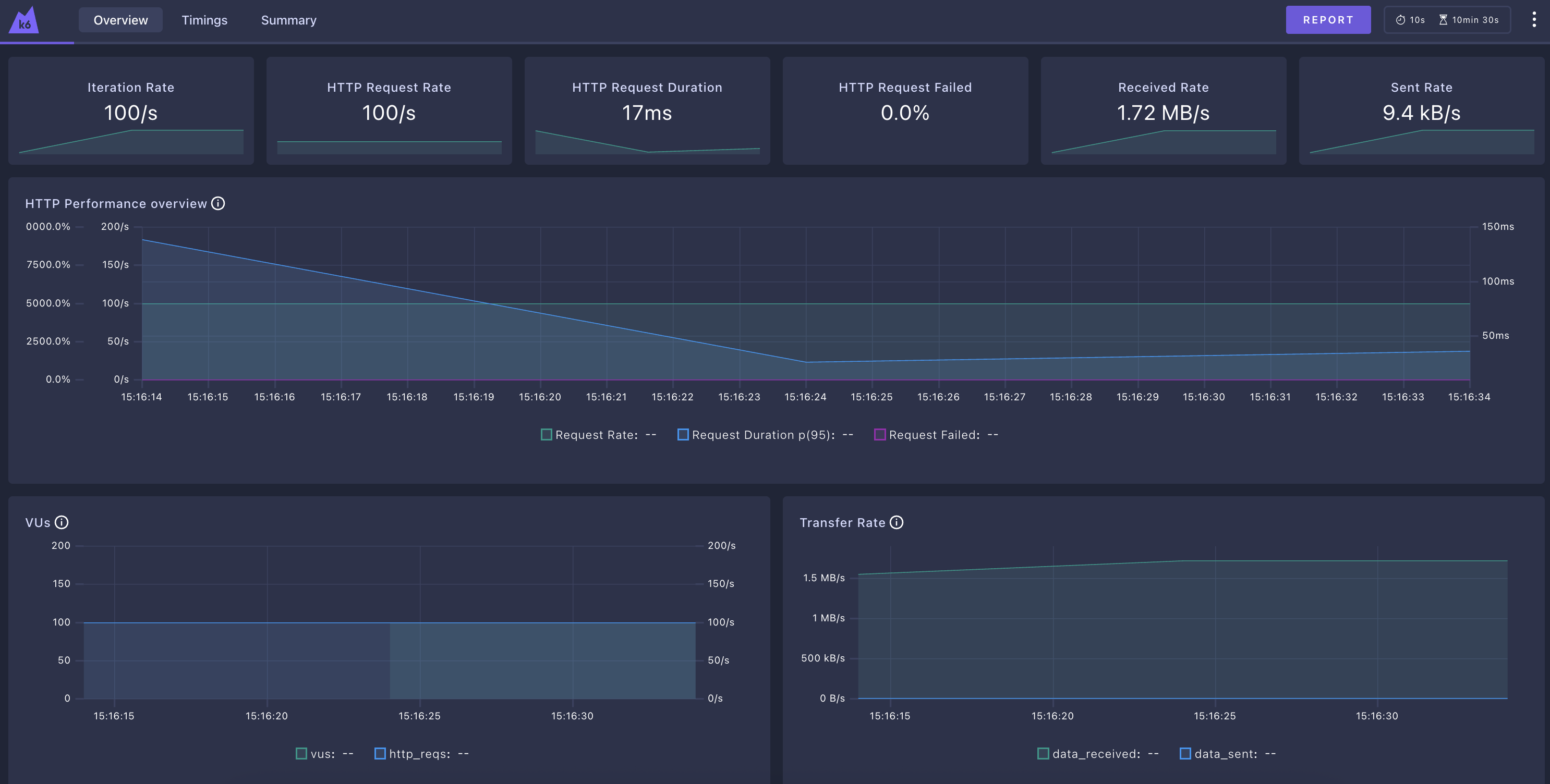Image resolution: width=1550 pixels, height=784 pixels.
Task: Toggle the data_sent legend swatch
Action: click(1185, 753)
